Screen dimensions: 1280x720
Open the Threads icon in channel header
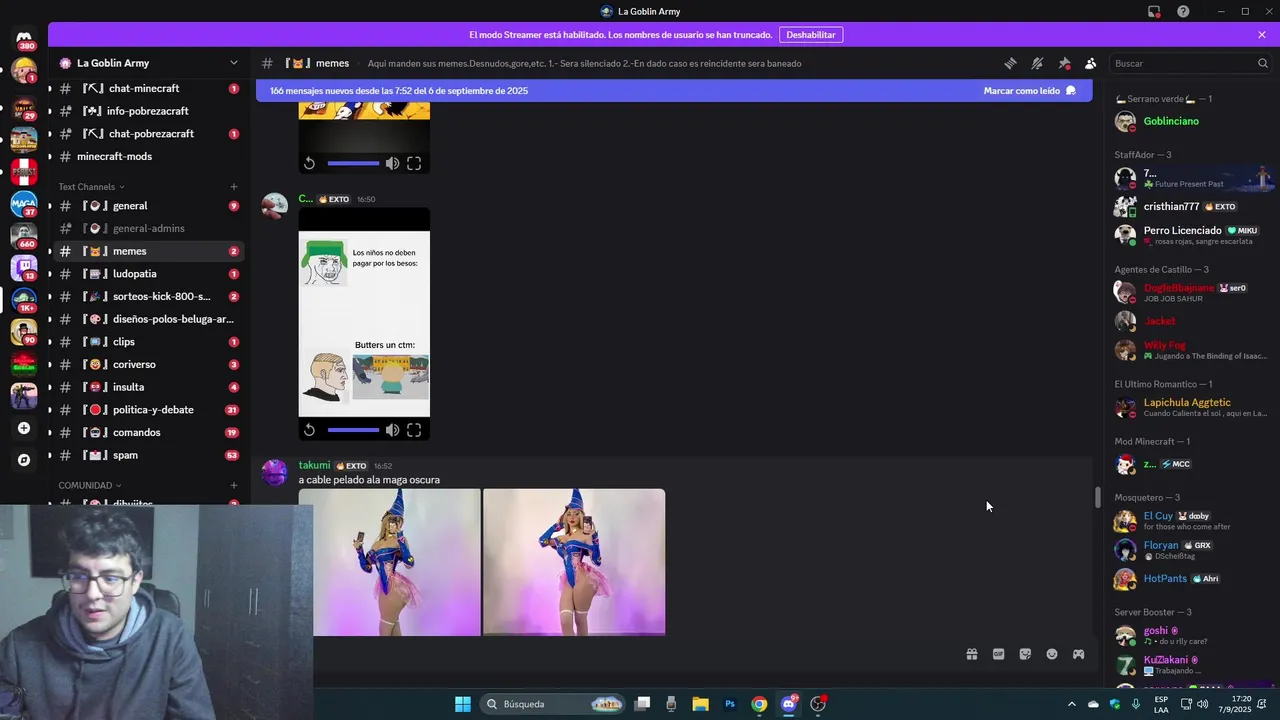[1010, 63]
